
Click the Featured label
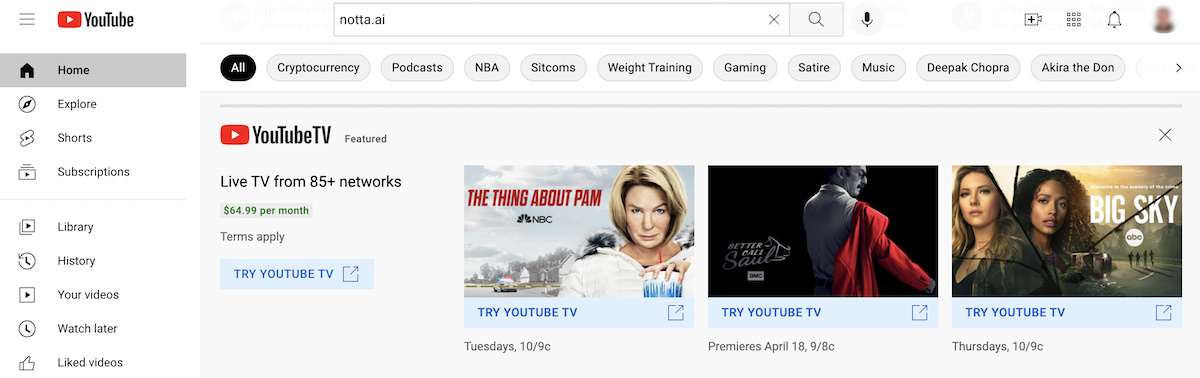(365, 139)
